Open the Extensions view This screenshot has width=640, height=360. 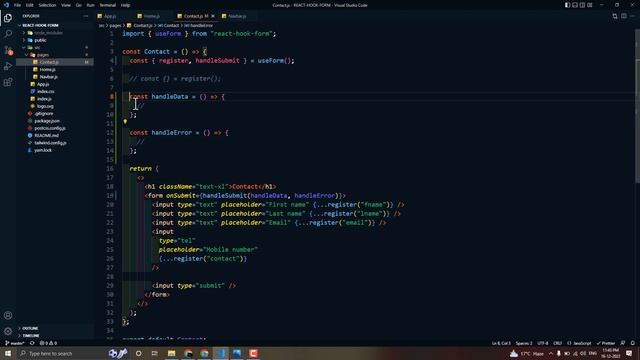(8, 82)
